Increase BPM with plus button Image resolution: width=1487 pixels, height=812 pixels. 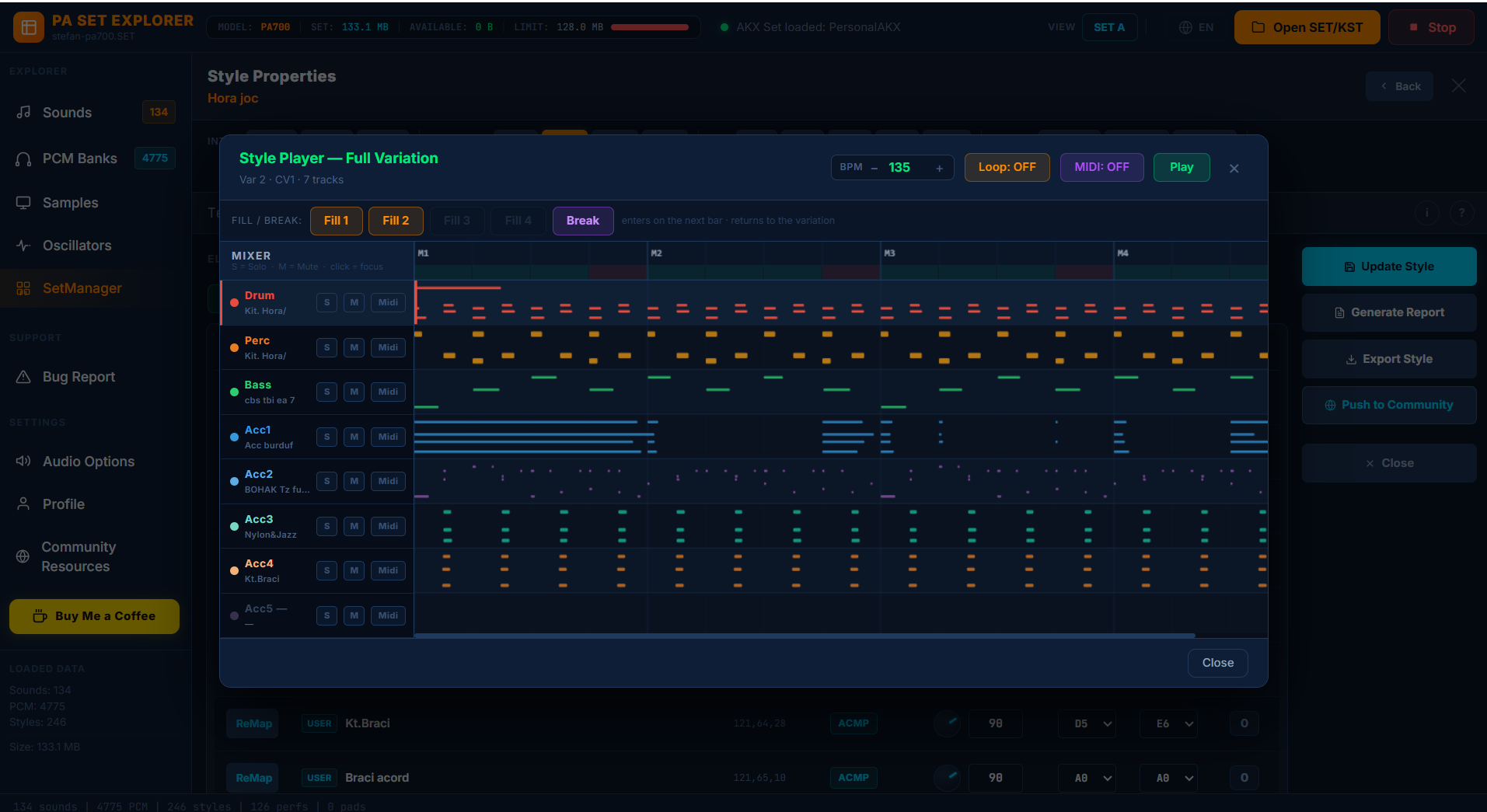coord(939,168)
